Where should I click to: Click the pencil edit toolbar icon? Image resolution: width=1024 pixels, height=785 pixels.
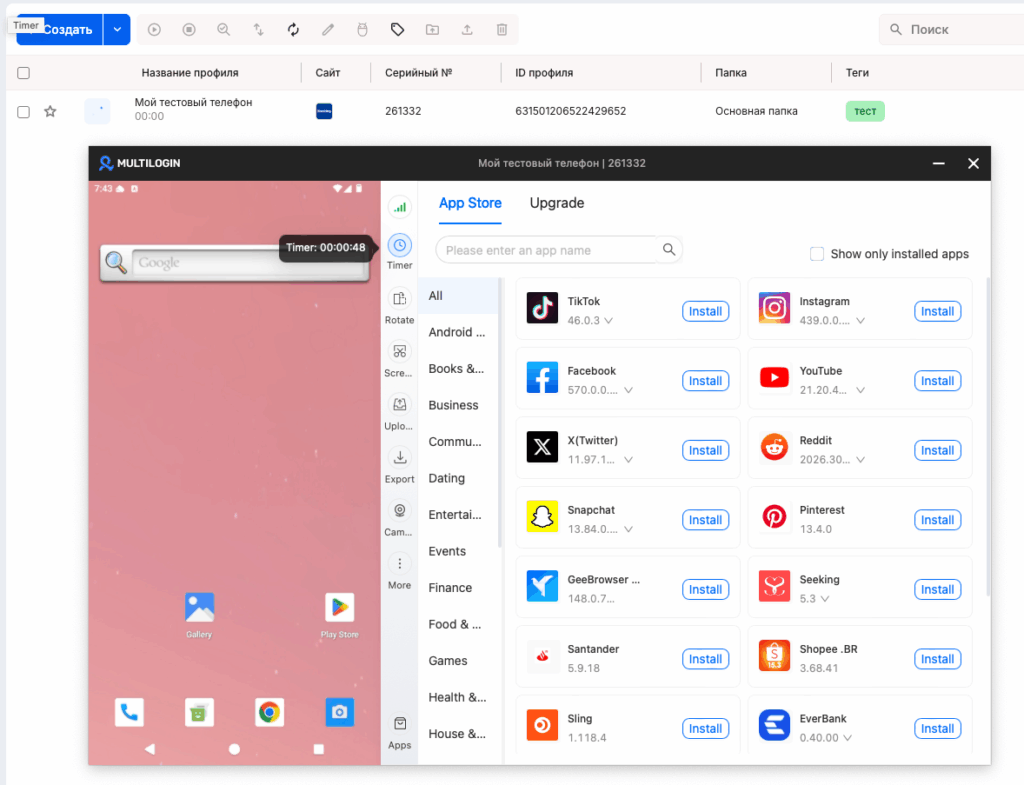click(x=328, y=29)
